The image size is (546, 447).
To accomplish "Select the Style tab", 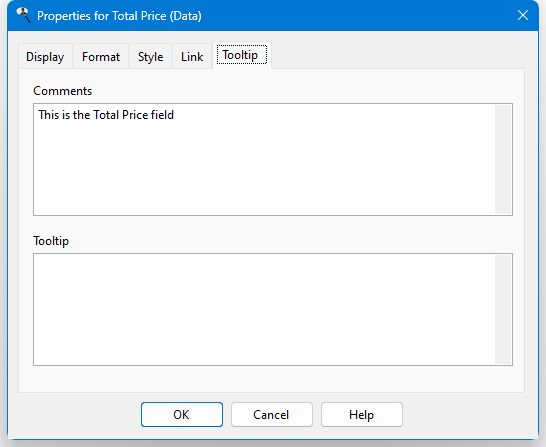I will [x=150, y=57].
